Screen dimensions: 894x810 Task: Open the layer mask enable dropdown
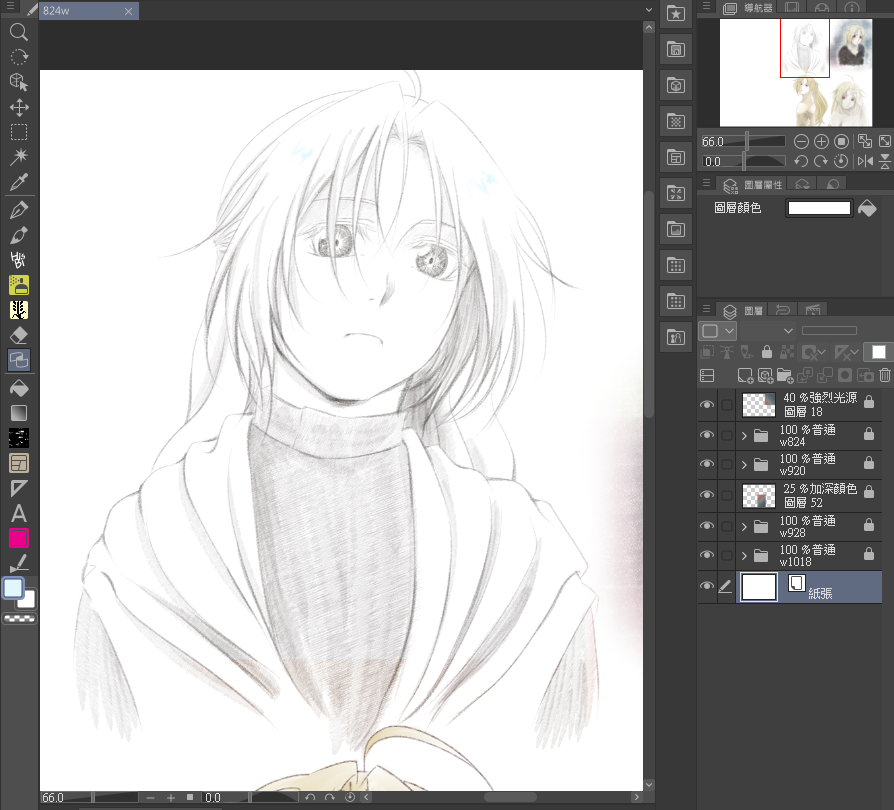[814, 353]
